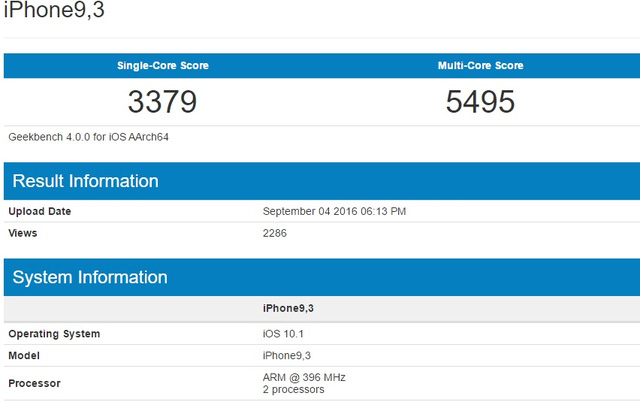The height and width of the screenshot is (402, 640).
Task: Click the Single-Core Score header
Action: pyautogui.click(x=163, y=65)
